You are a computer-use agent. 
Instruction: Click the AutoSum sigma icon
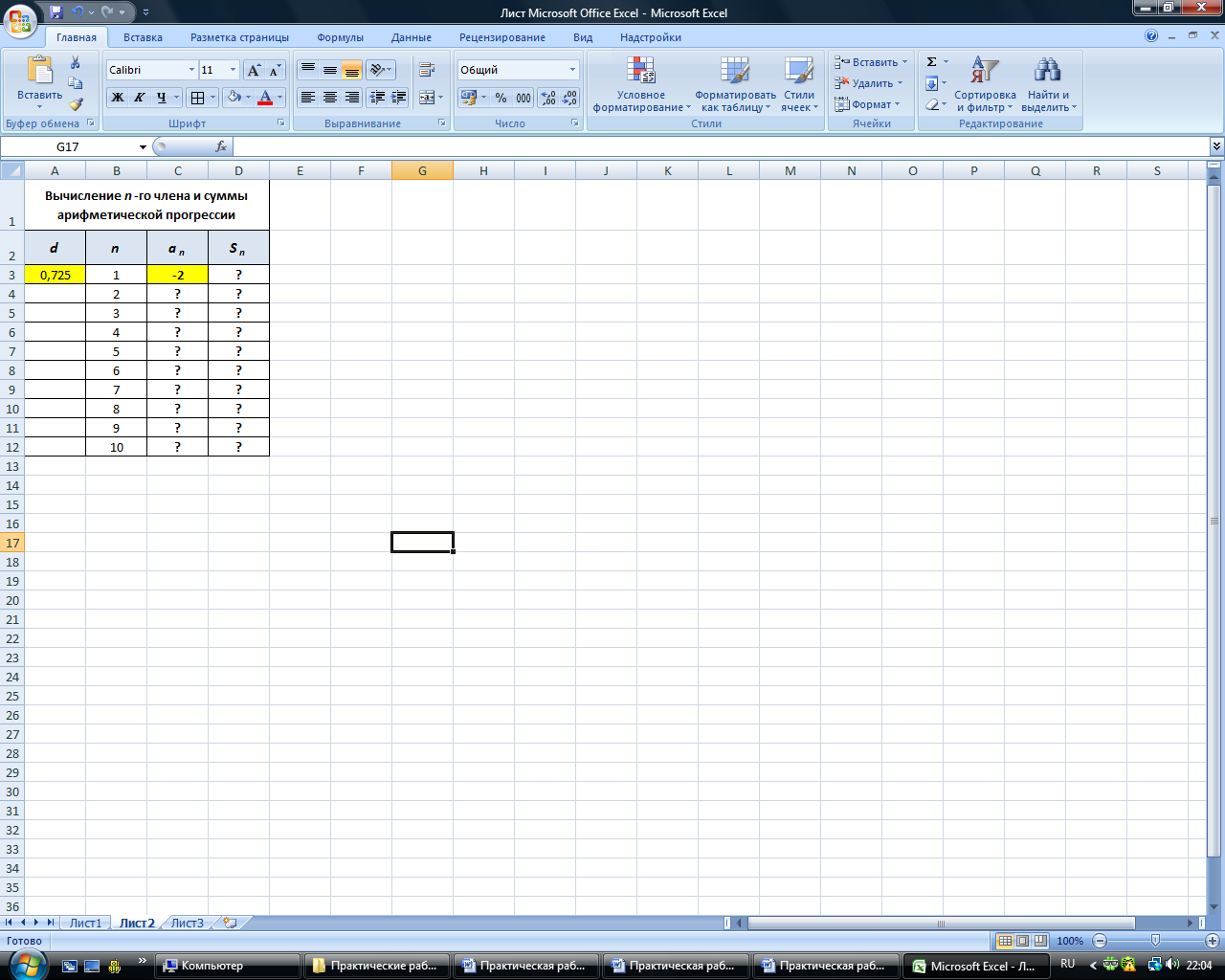pyautogui.click(x=931, y=62)
